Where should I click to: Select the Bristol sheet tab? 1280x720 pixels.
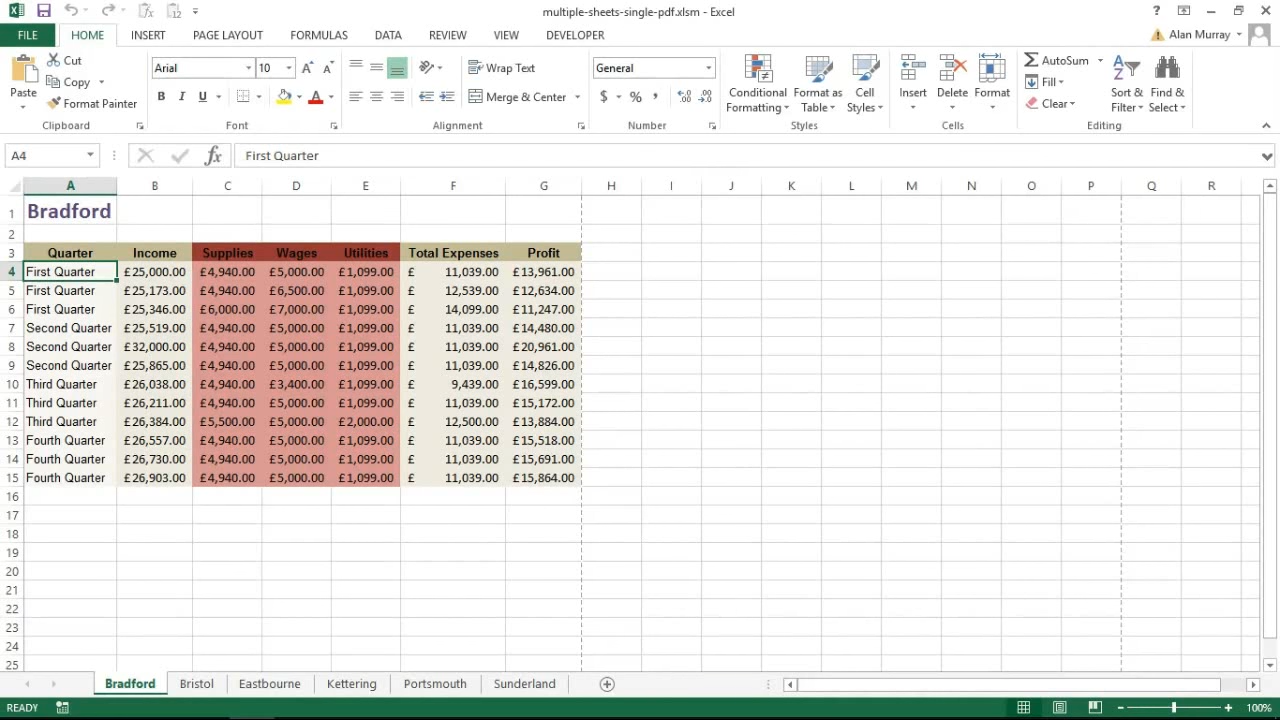[197, 684]
